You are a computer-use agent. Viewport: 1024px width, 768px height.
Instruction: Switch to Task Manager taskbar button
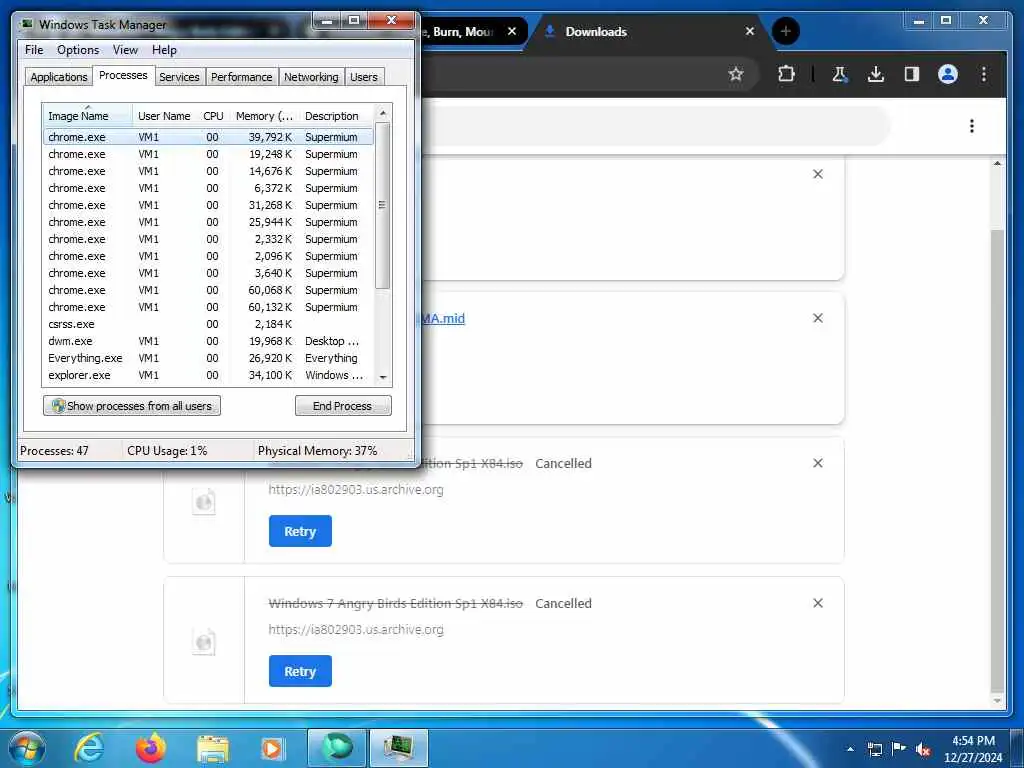click(399, 748)
